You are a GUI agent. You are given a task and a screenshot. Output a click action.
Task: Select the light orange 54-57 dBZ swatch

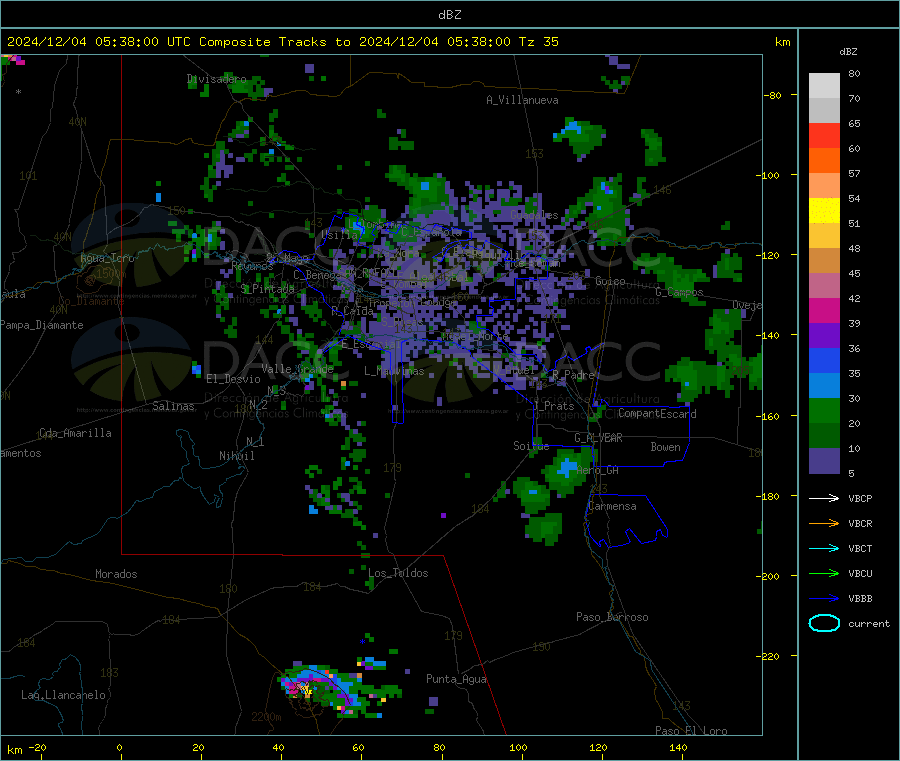pos(824,185)
